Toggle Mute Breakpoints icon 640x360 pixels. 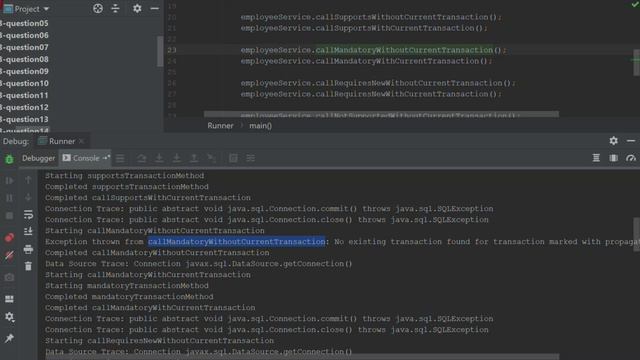pyautogui.click(x=9, y=256)
